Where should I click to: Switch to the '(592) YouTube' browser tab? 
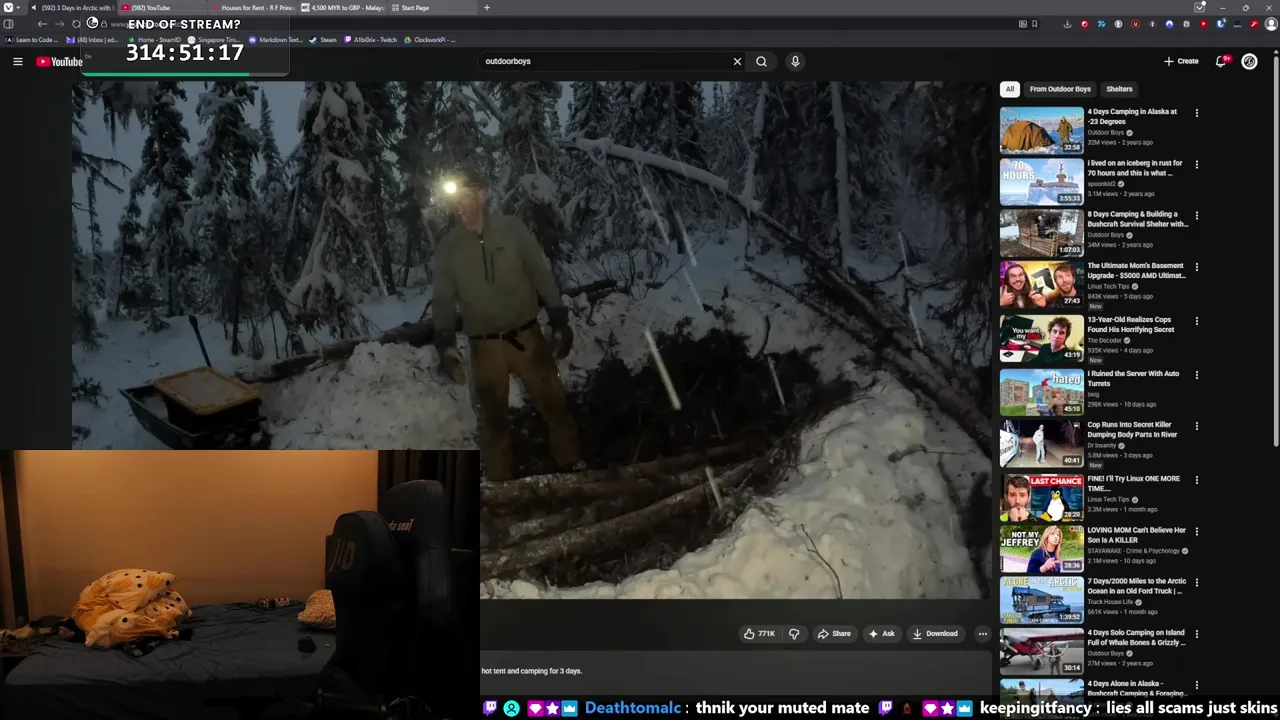(160, 8)
